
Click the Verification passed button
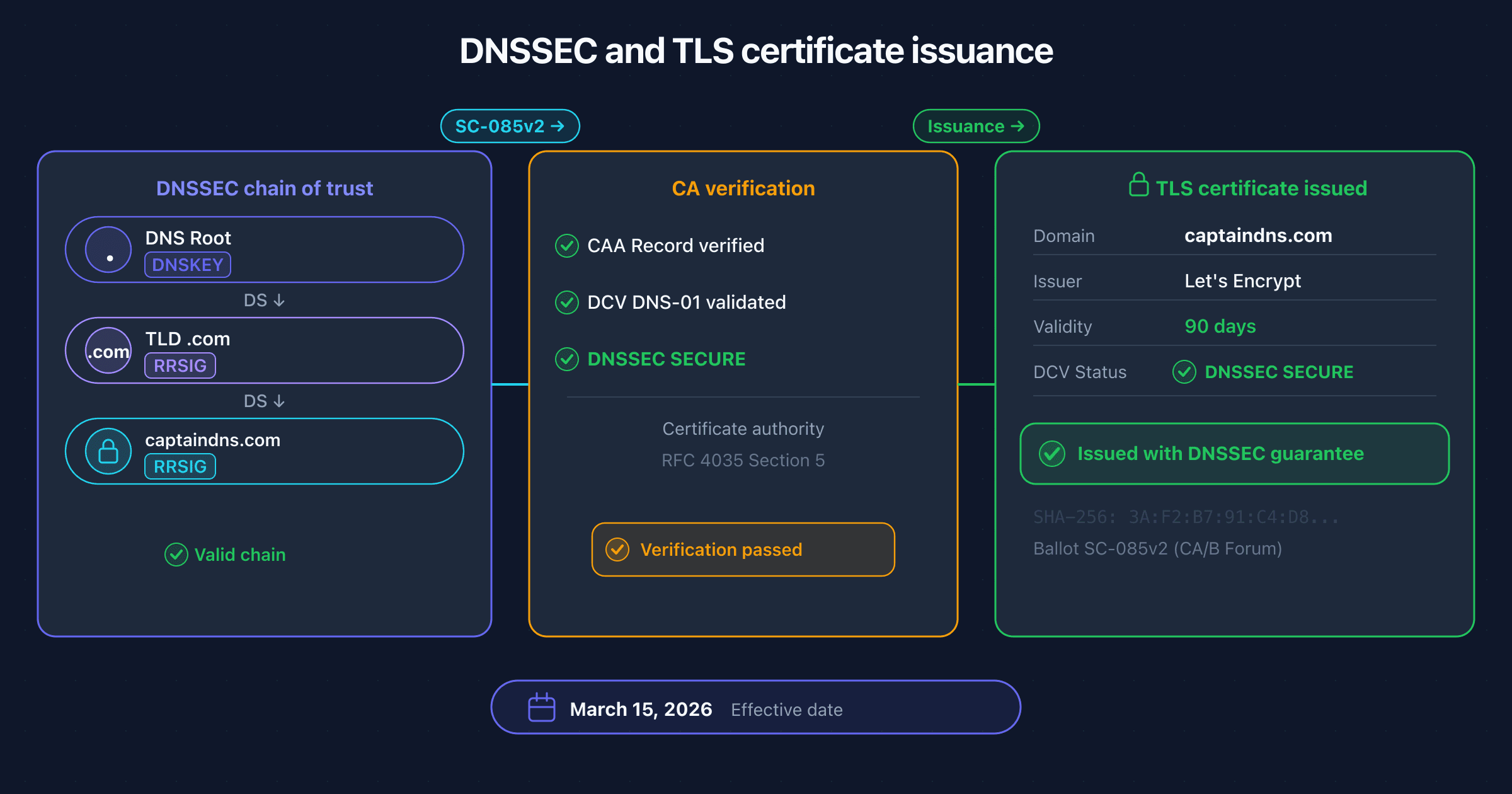(x=742, y=549)
